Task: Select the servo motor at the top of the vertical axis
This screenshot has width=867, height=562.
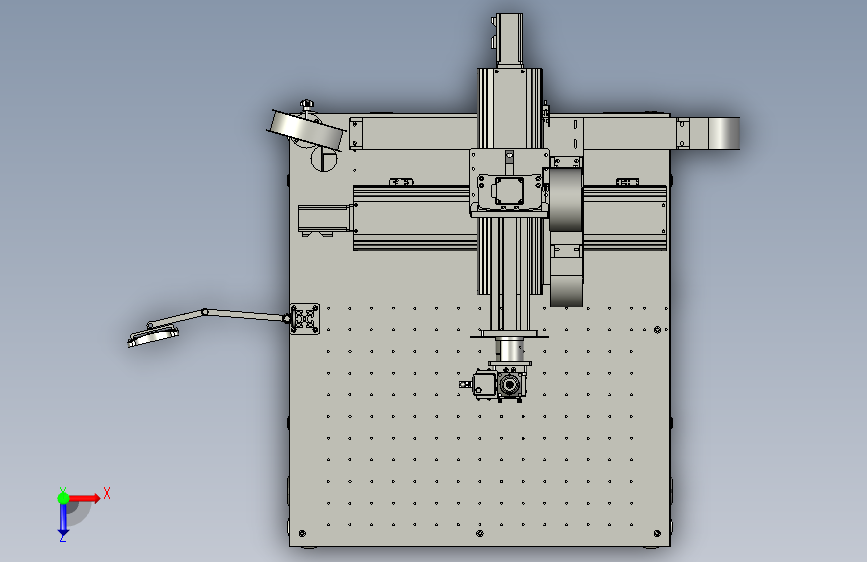Action: (509, 40)
